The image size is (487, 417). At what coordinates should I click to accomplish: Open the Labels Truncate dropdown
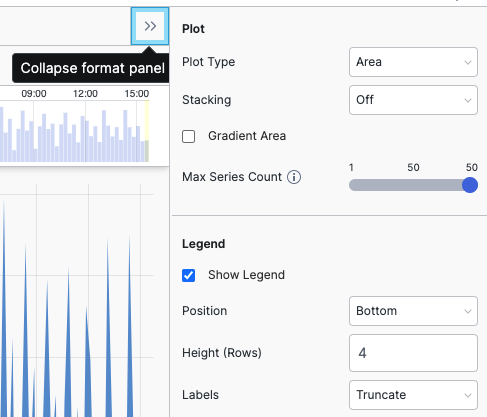pos(413,395)
